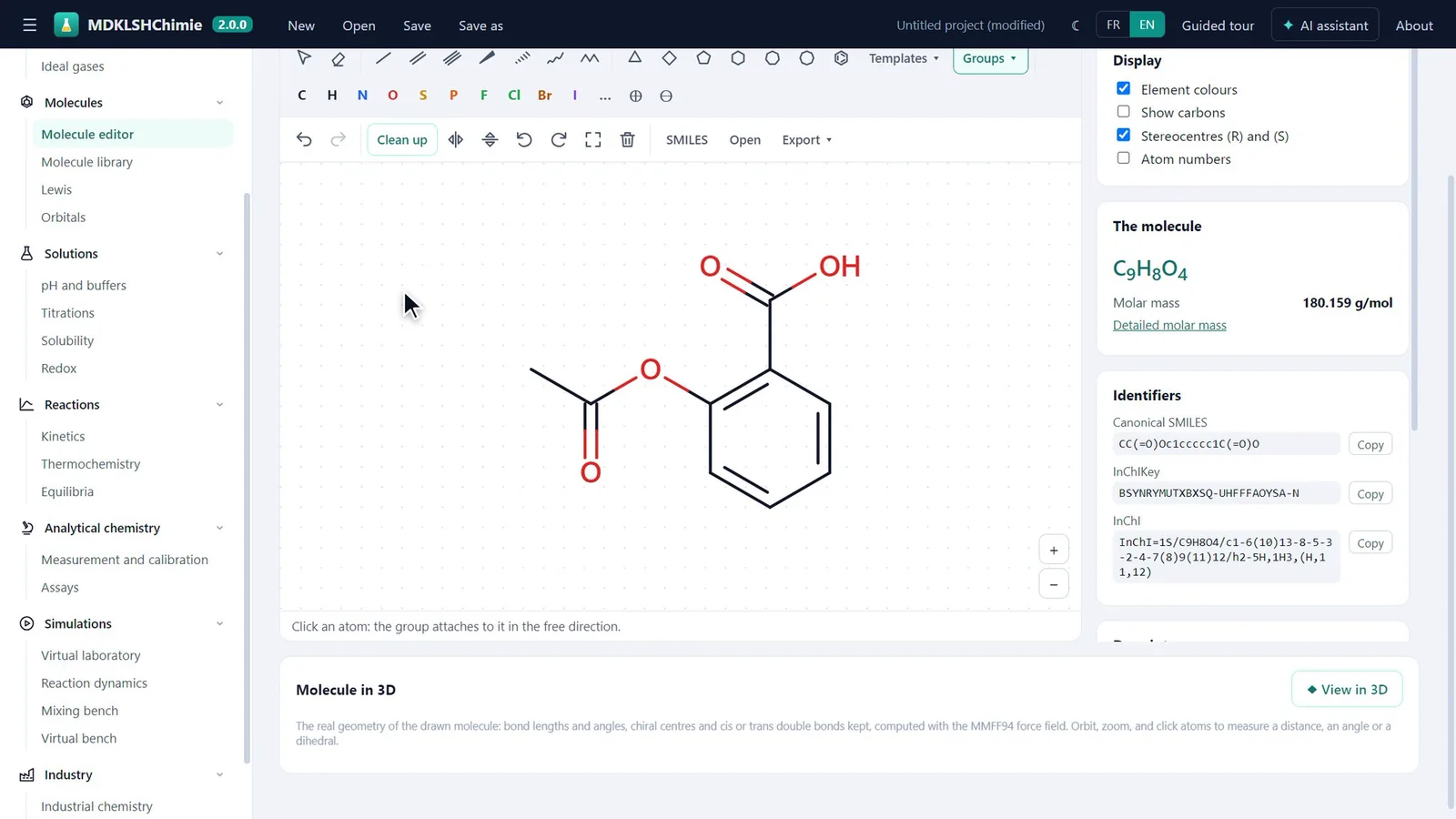Click the Clean up button
Screen dimensions: 1456x819
[x=402, y=139]
